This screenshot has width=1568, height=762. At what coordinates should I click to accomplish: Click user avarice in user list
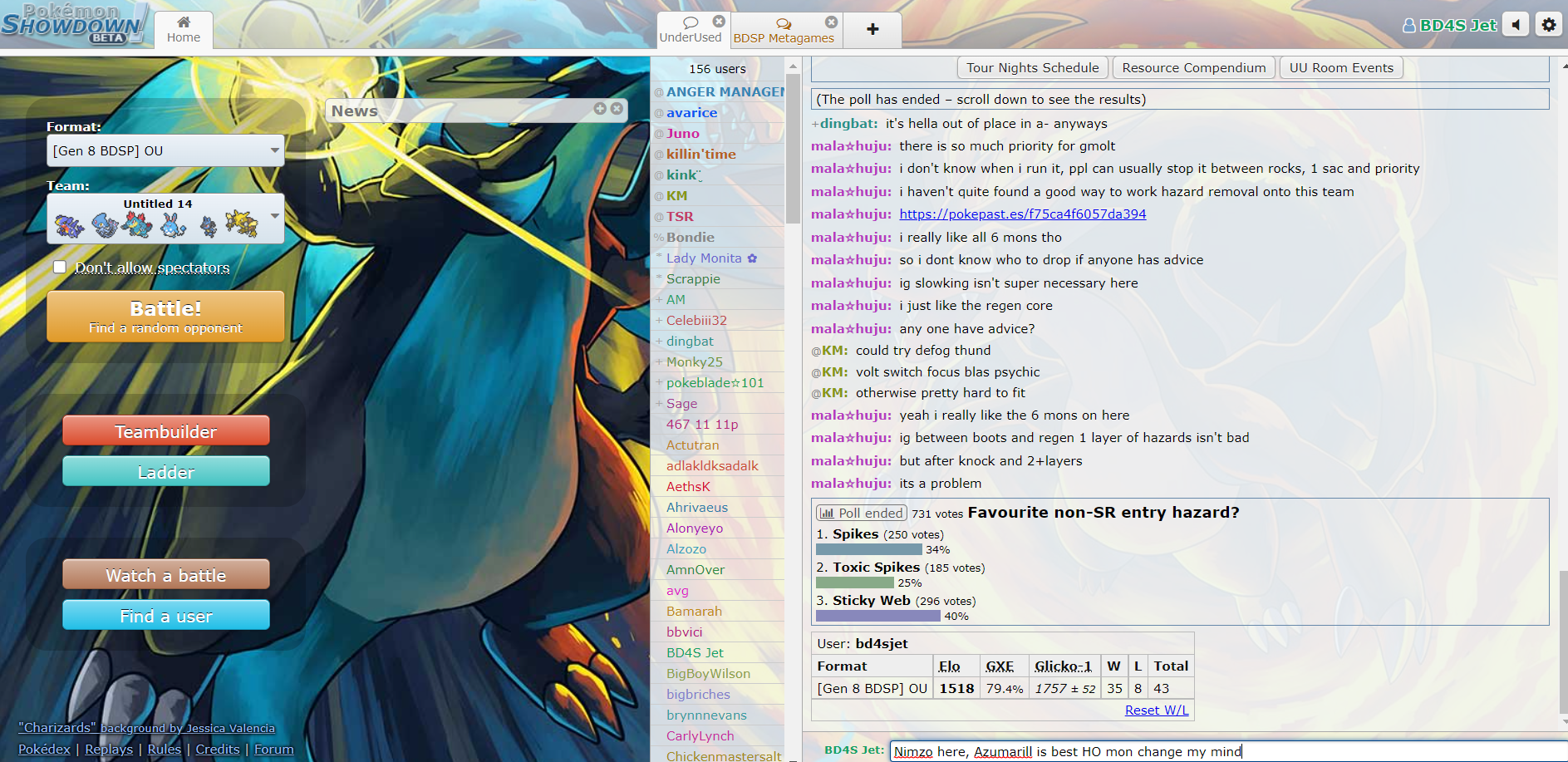coord(720,112)
